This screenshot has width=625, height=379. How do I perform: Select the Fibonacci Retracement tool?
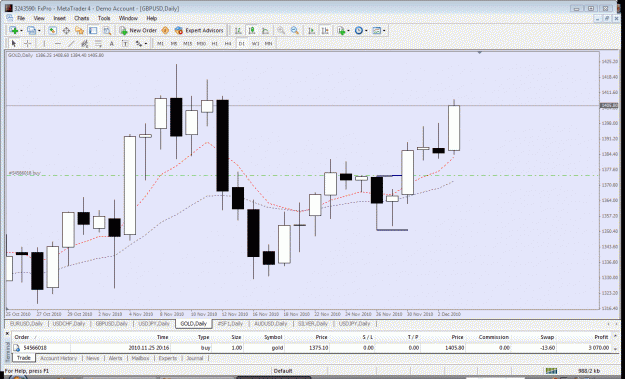pyautogui.click(x=98, y=43)
